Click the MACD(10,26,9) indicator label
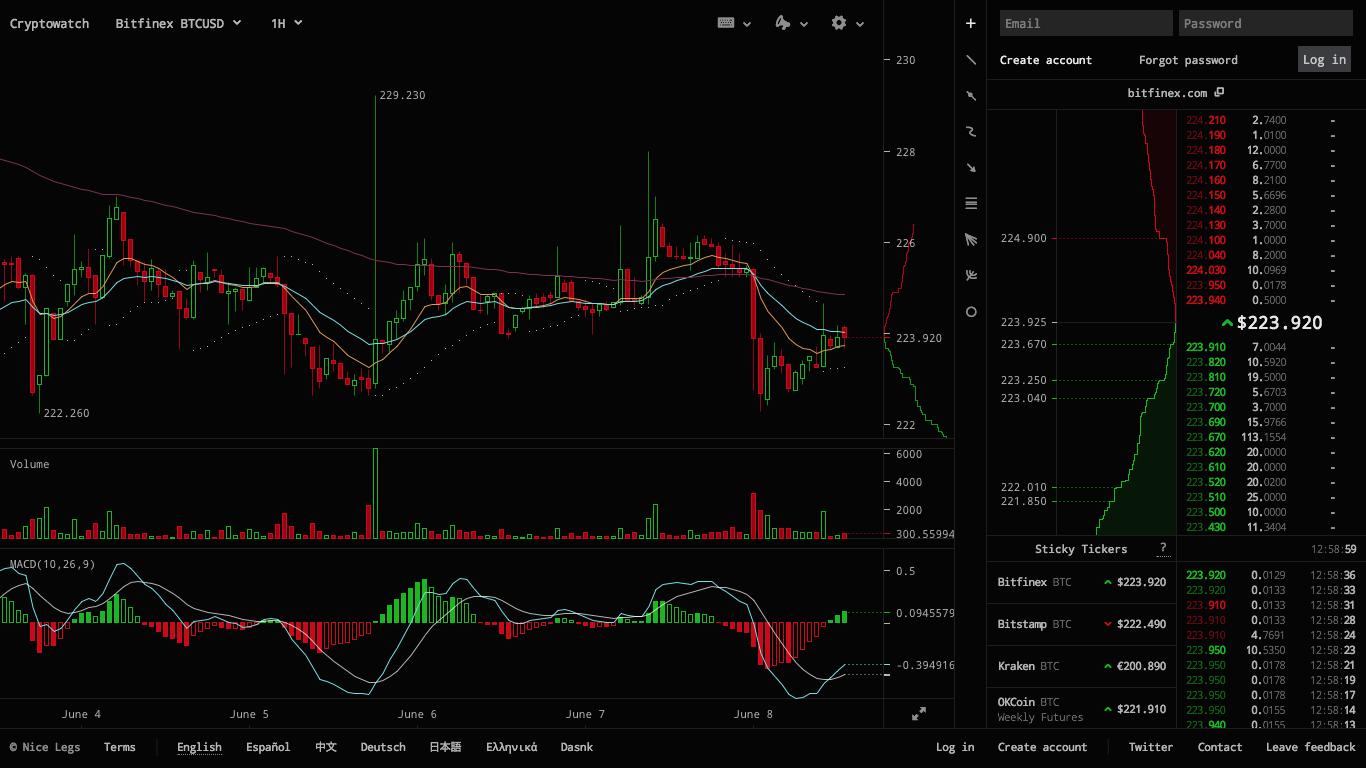Image resolution: width=1366 pixels, height=768 pixels. tap(53, 564)
